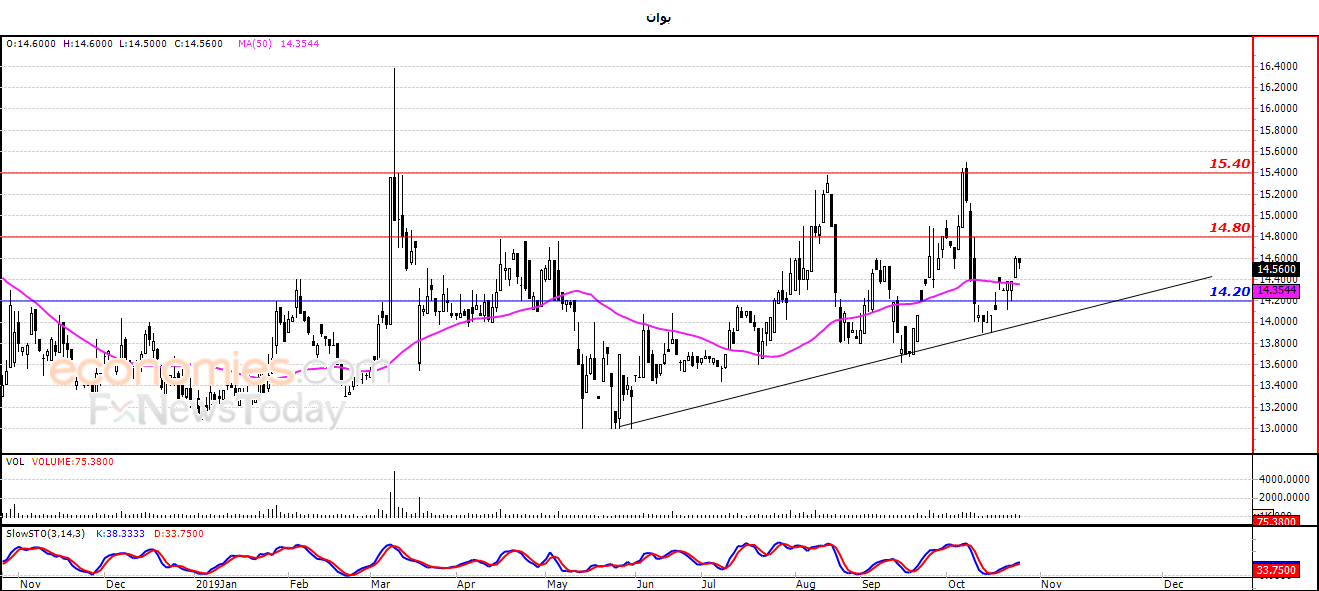This screenshot has width=1319, height=591.
Task: Select the "15.4000" price axis label
Action: click(x=1278, y=173)
